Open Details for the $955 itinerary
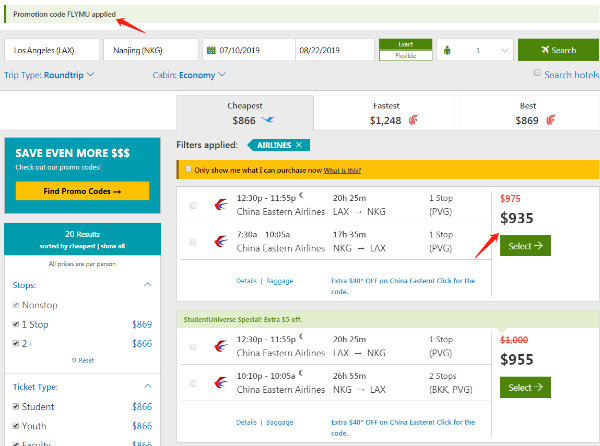The width and height of the screenshot is (600, 446). tap(246, 422)
